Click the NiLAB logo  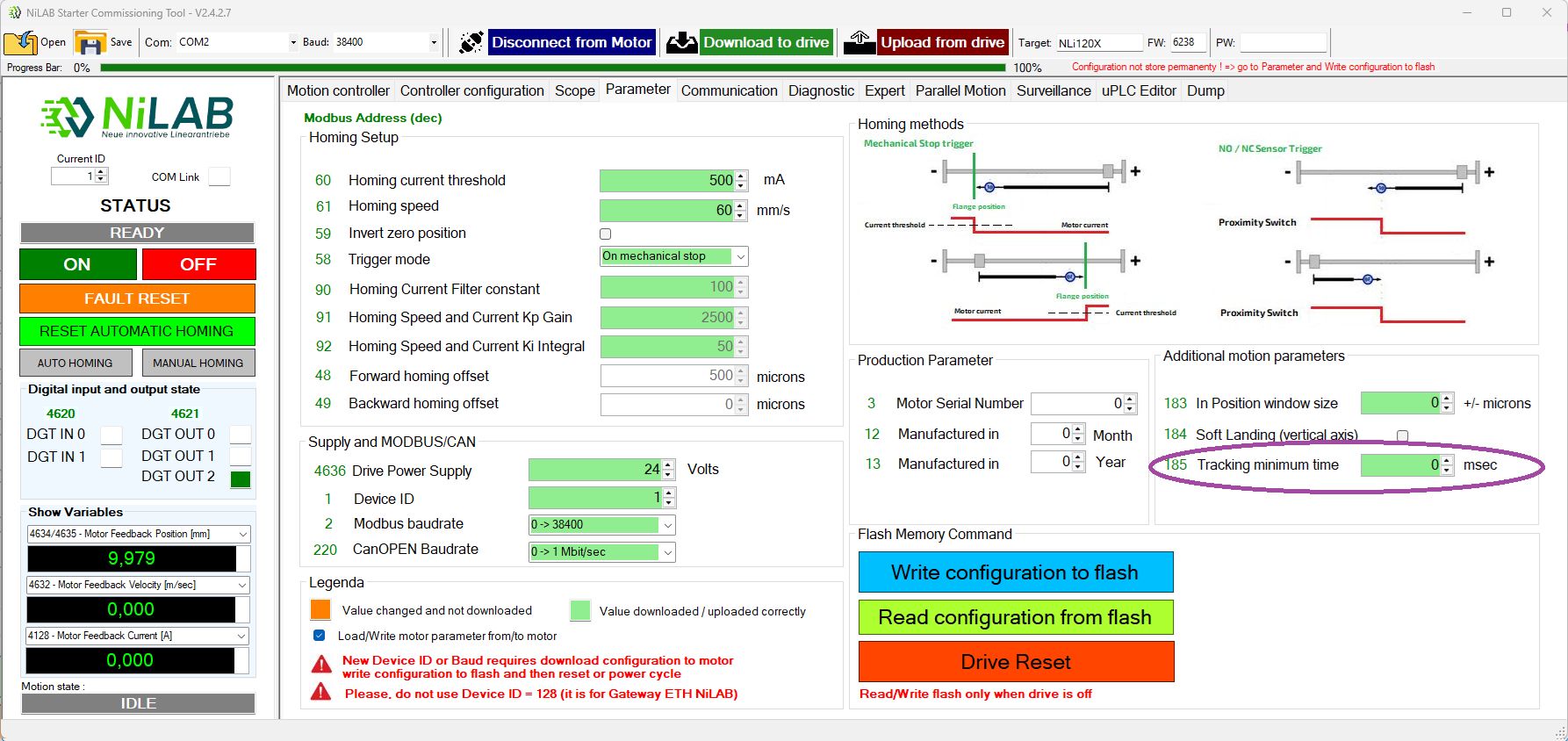[x=137, y=117]
